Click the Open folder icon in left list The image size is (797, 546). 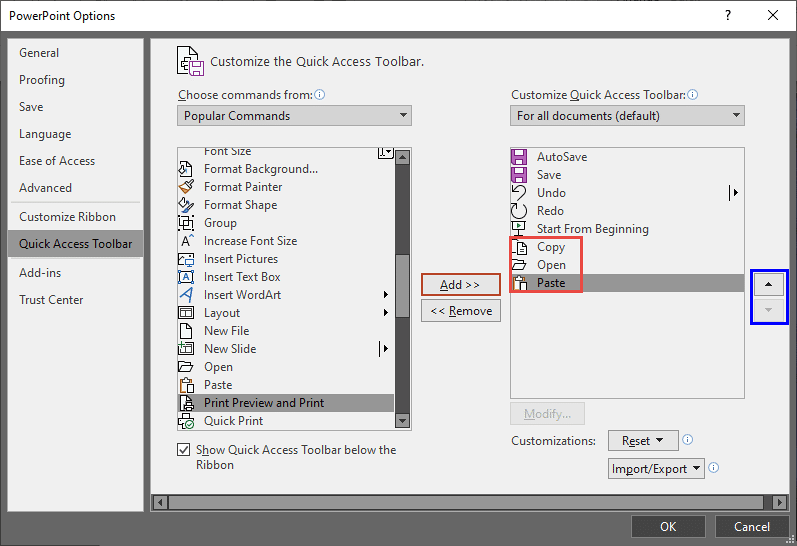pos(186,367)
